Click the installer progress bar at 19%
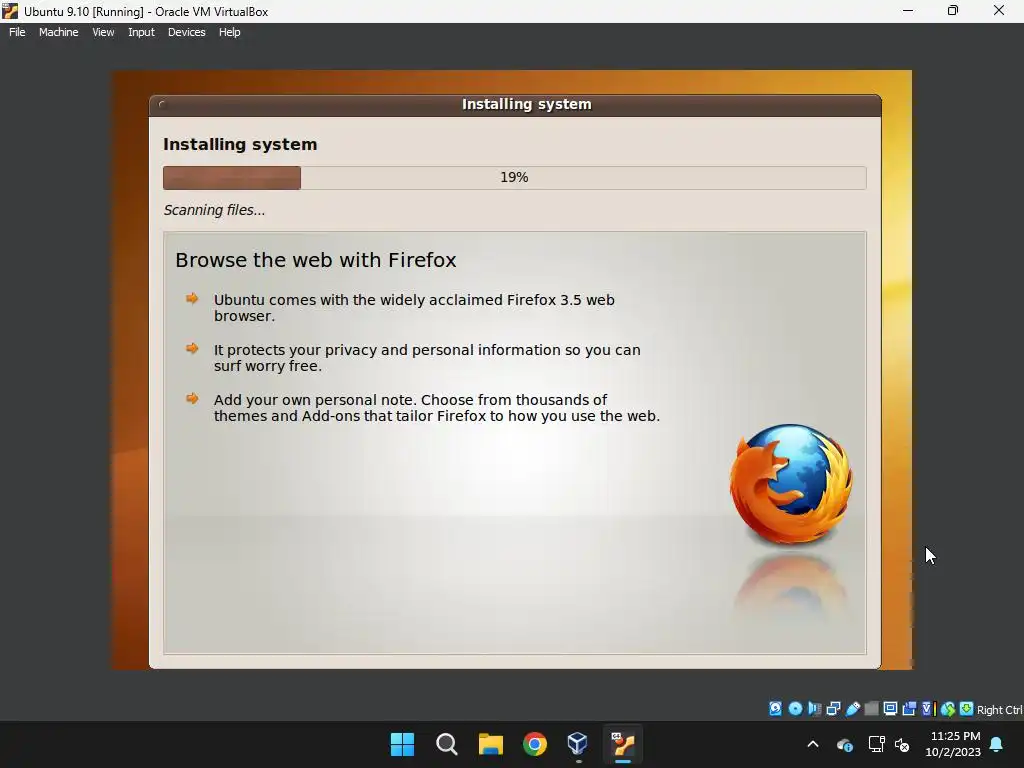Viewport: 1024px width, 768px height. tap(515, 178)
